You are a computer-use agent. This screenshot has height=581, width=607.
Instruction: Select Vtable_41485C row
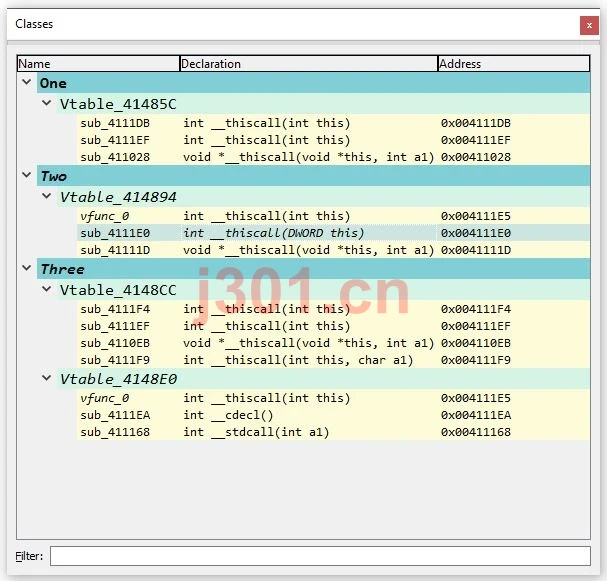(x=324, y=104)
